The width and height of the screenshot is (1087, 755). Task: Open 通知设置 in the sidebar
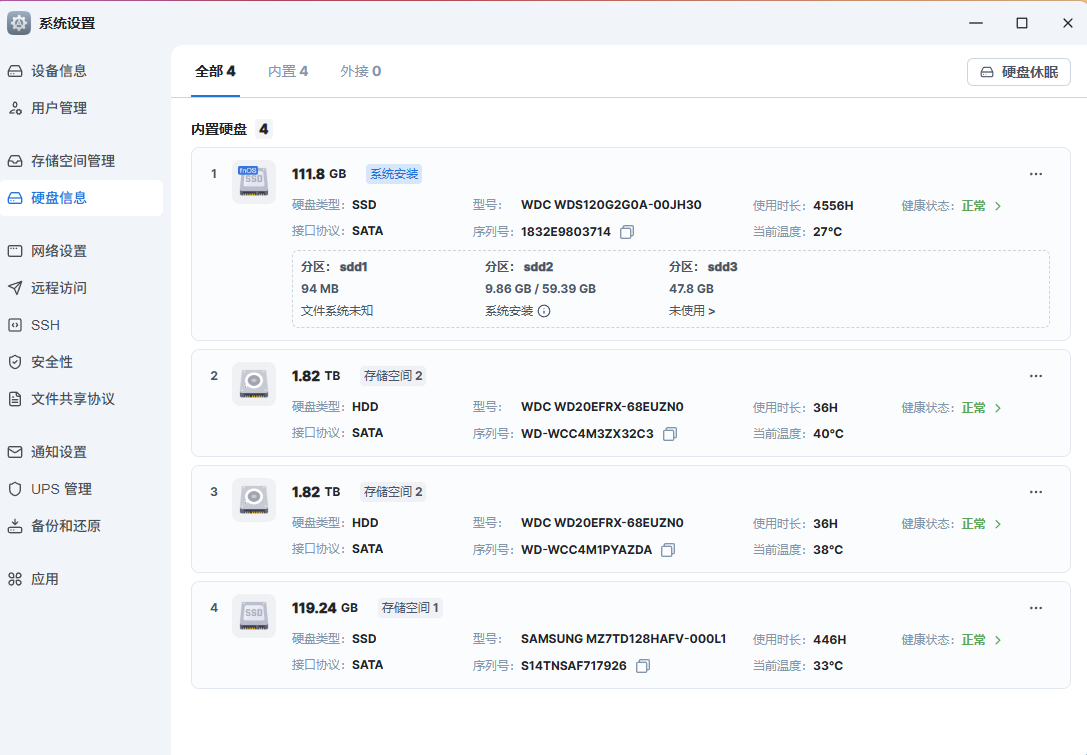coord(81,452)
